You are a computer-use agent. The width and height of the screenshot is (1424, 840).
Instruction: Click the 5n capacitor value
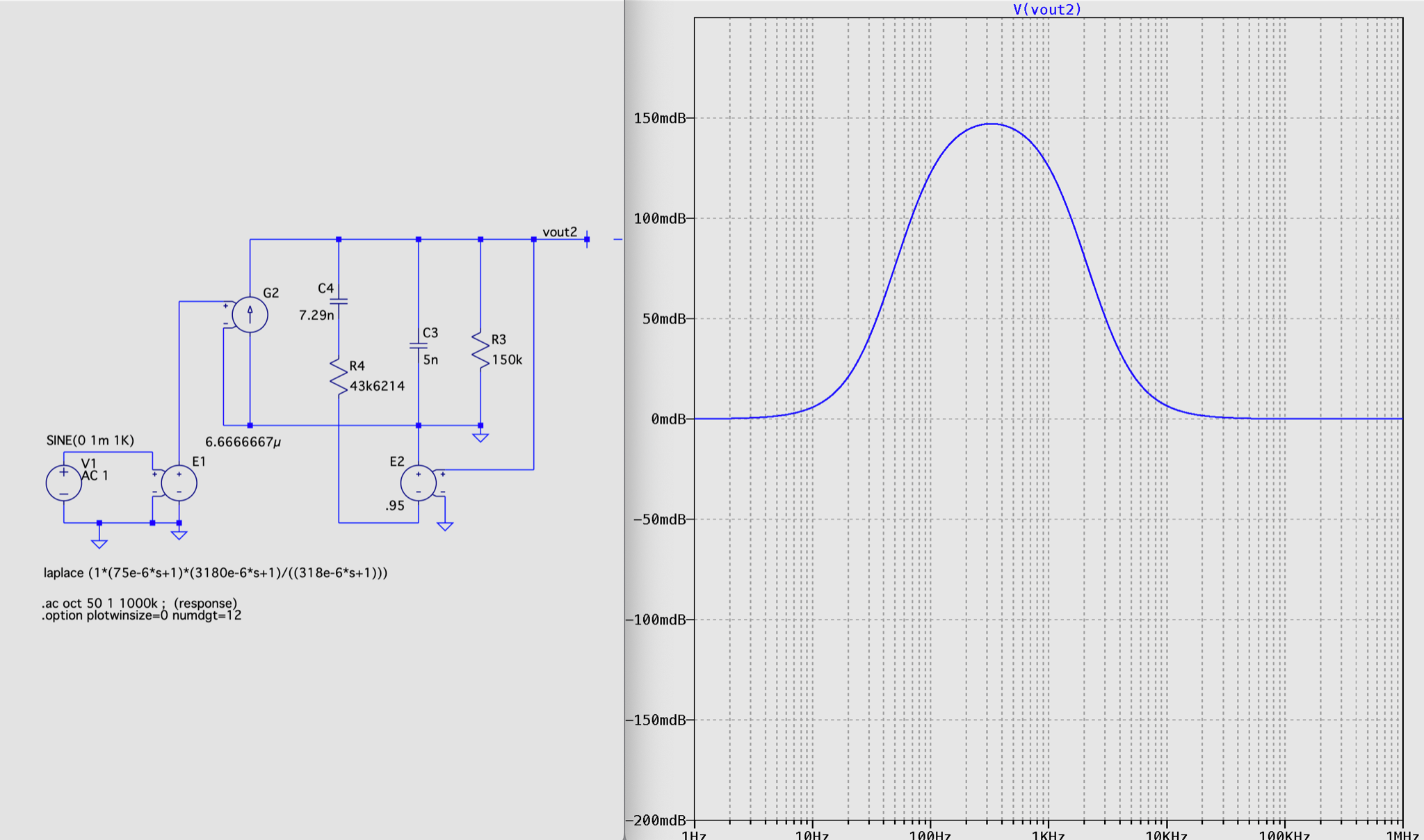point(430,360)
